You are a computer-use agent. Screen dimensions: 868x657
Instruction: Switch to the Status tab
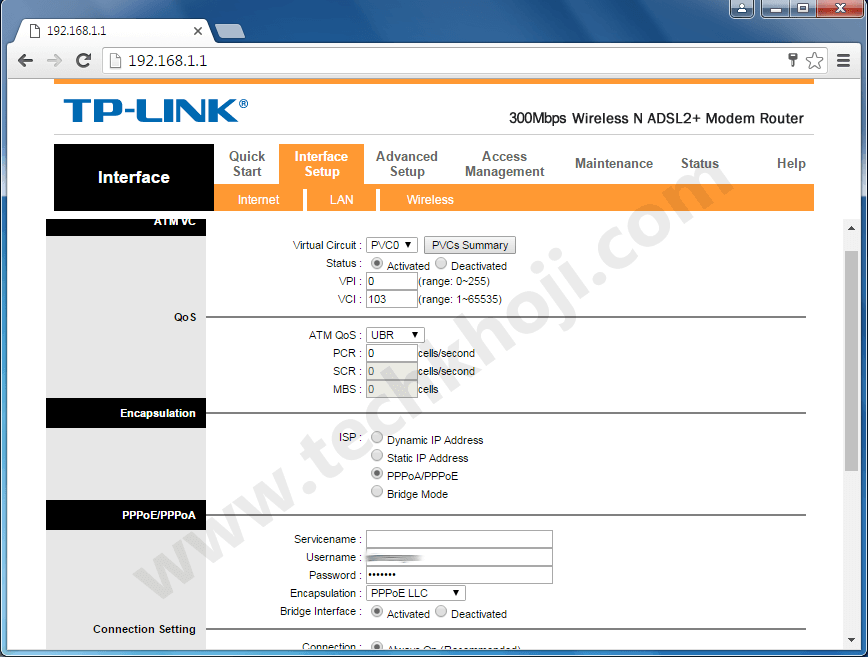[x=700, y=163]
